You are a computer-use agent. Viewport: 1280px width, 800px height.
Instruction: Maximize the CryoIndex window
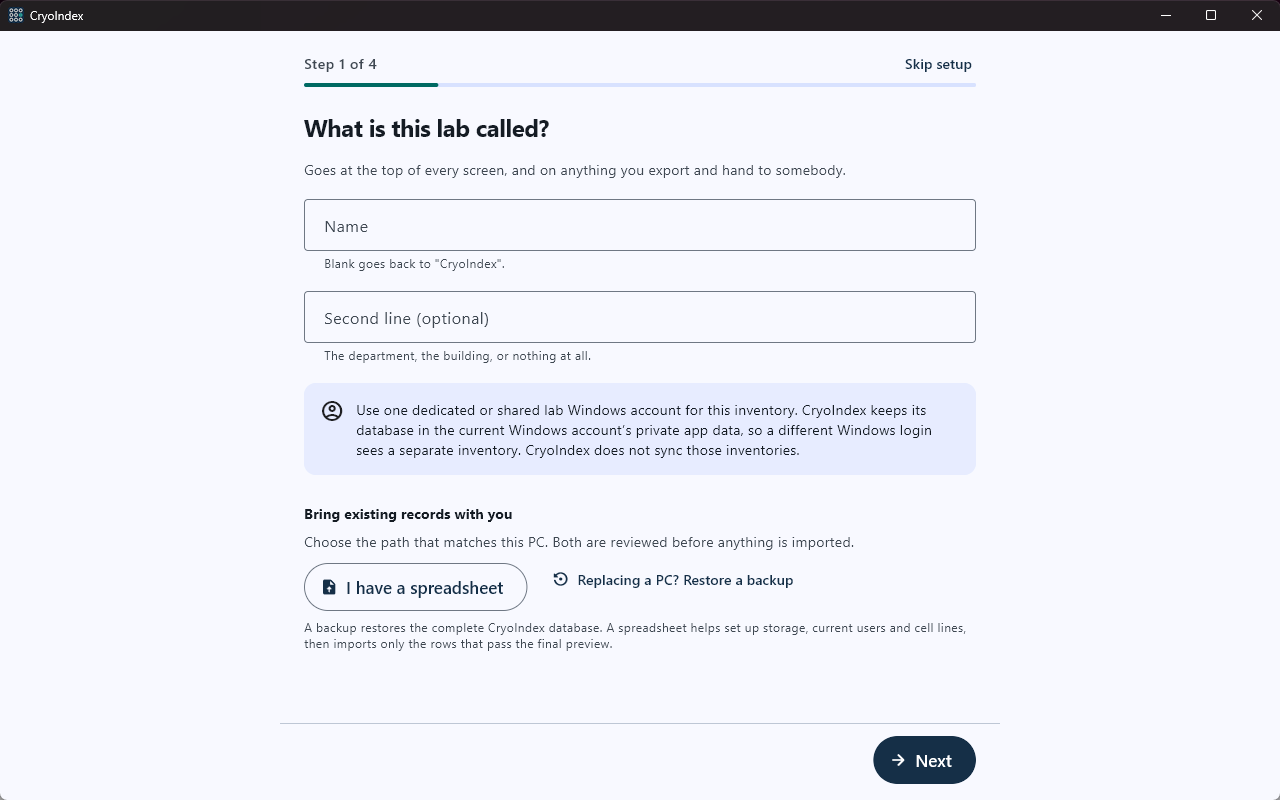click(x=1211, y=15)
